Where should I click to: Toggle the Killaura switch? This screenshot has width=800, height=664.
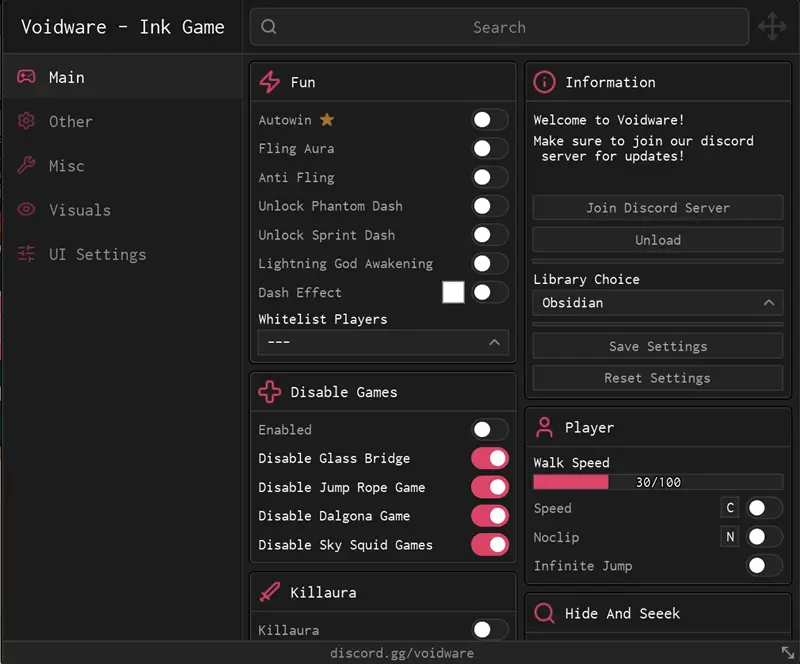click(x=489, y=630)
